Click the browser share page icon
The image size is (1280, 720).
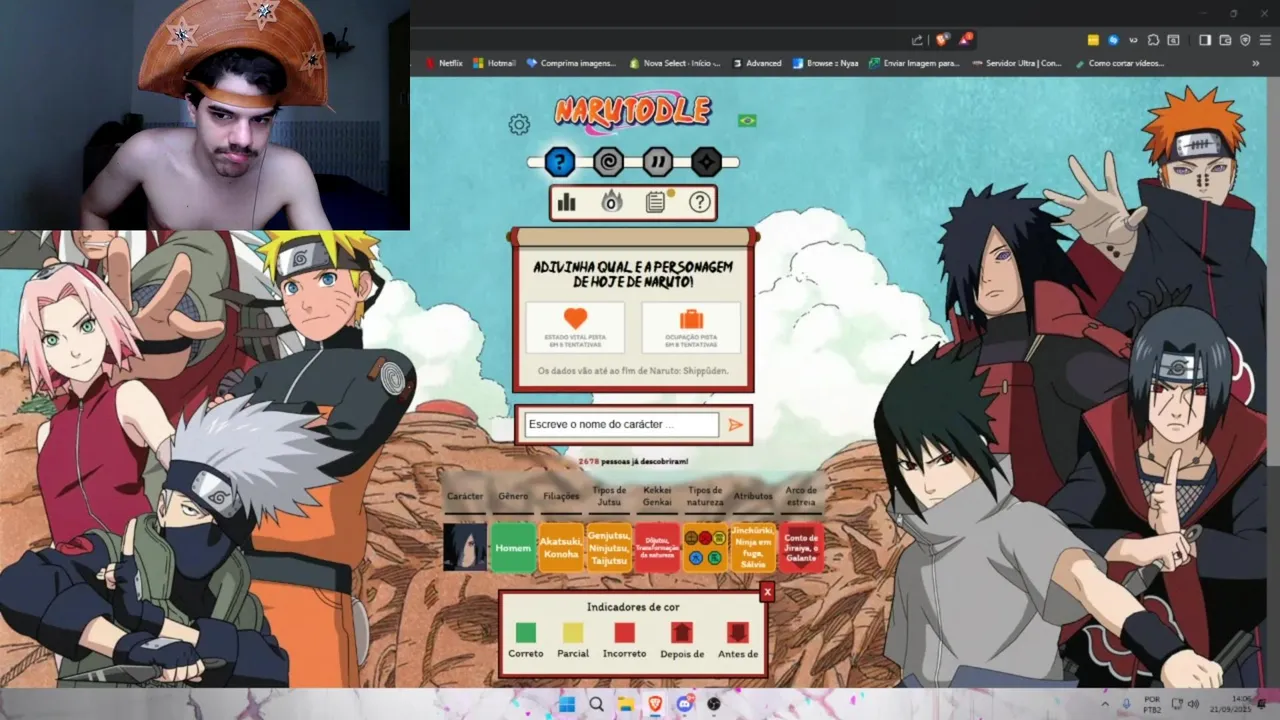(x=917, y=40)
